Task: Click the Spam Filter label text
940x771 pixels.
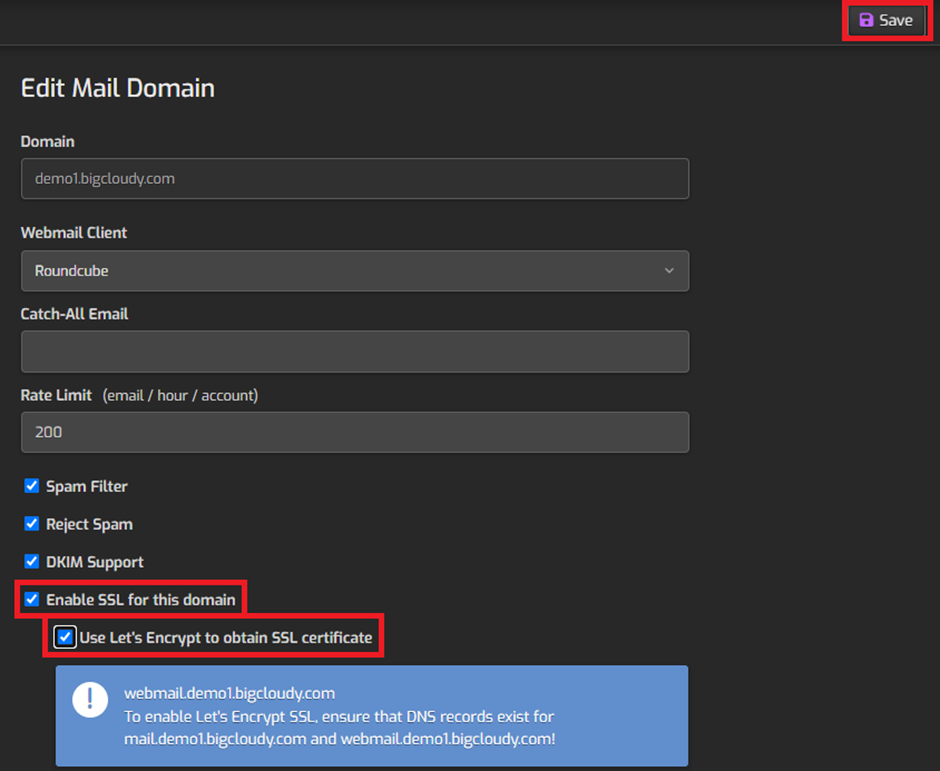Action: pyautogui.click(x=90, y=486)
